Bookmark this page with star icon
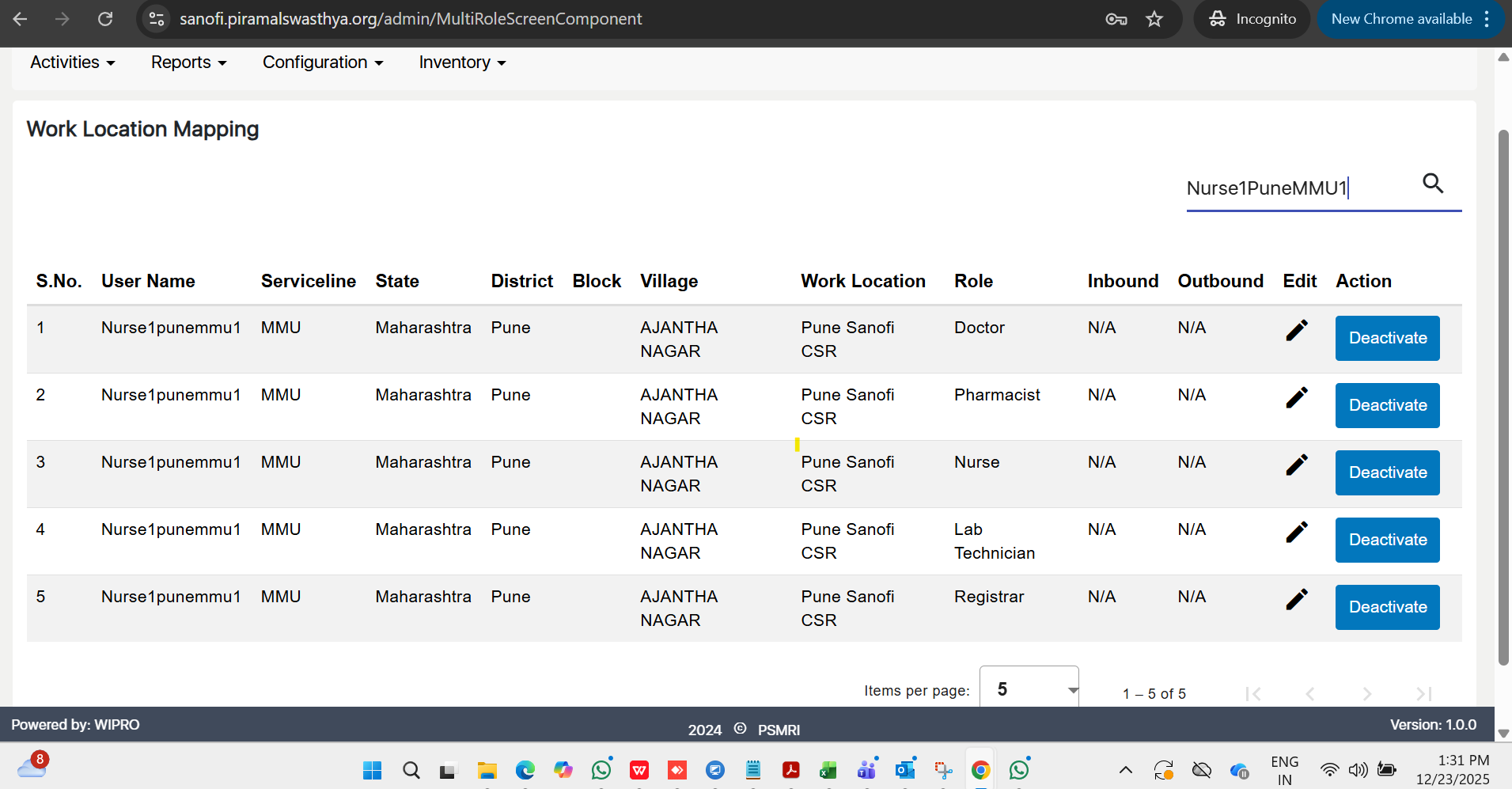The image size is (1512, 789). click(1154, 19)
